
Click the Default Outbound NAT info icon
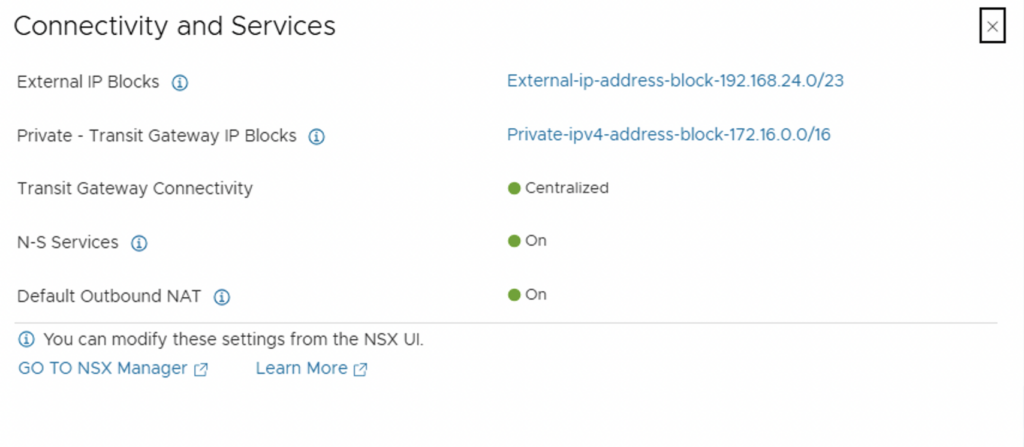[222, 297]
